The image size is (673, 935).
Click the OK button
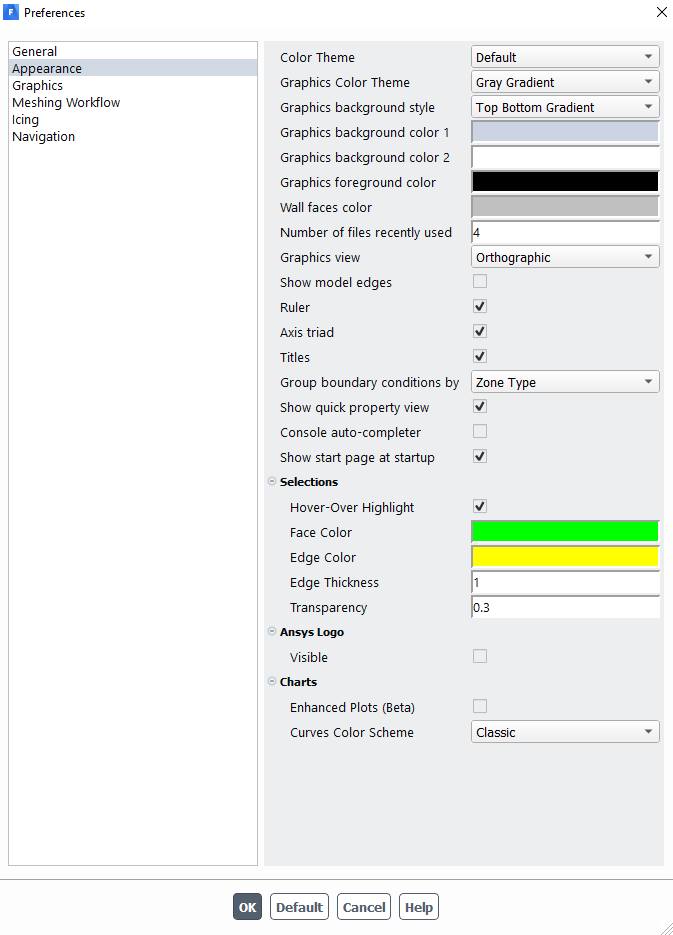coord(247,907)
